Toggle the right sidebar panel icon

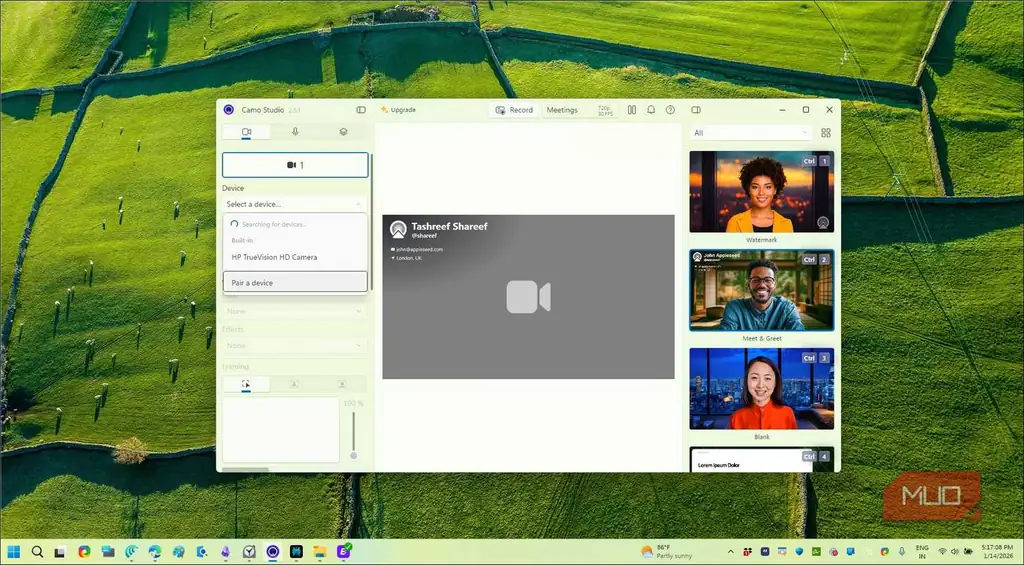696,110
